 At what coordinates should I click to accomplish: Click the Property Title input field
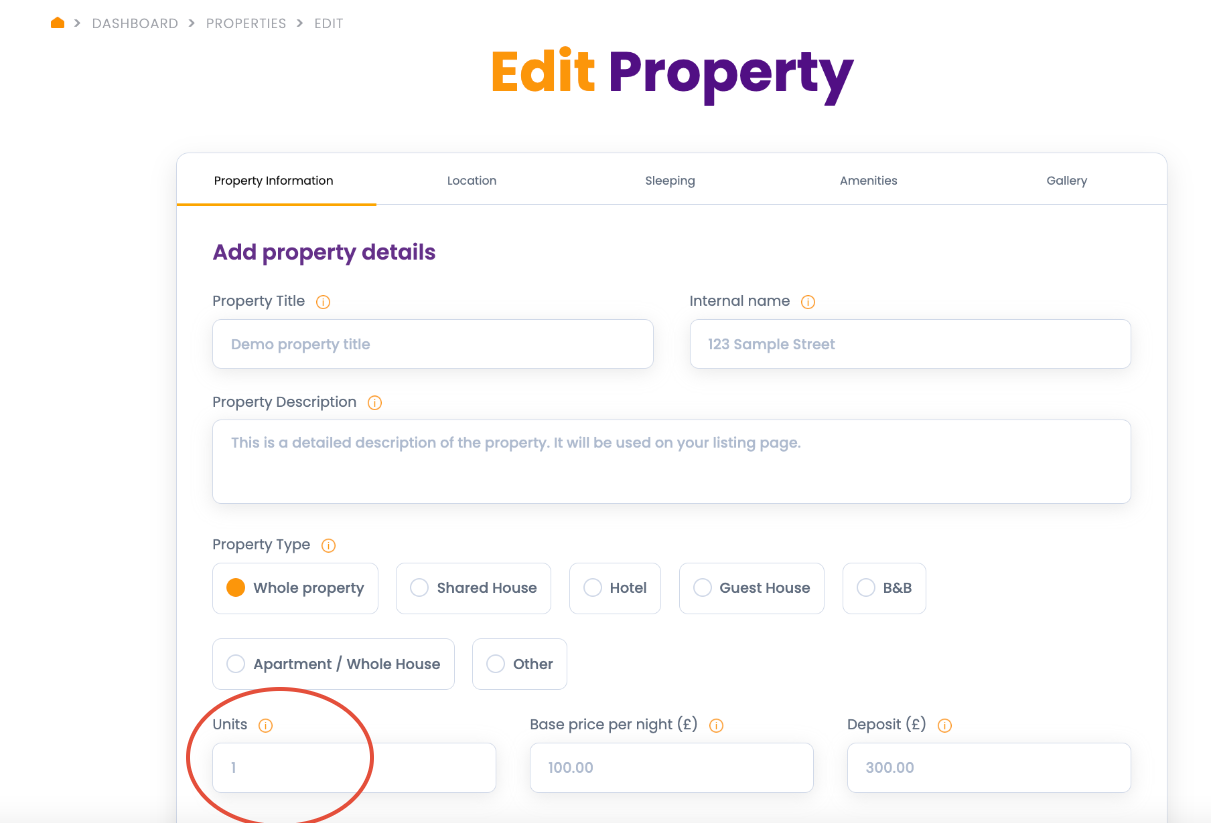coord(432,344)
